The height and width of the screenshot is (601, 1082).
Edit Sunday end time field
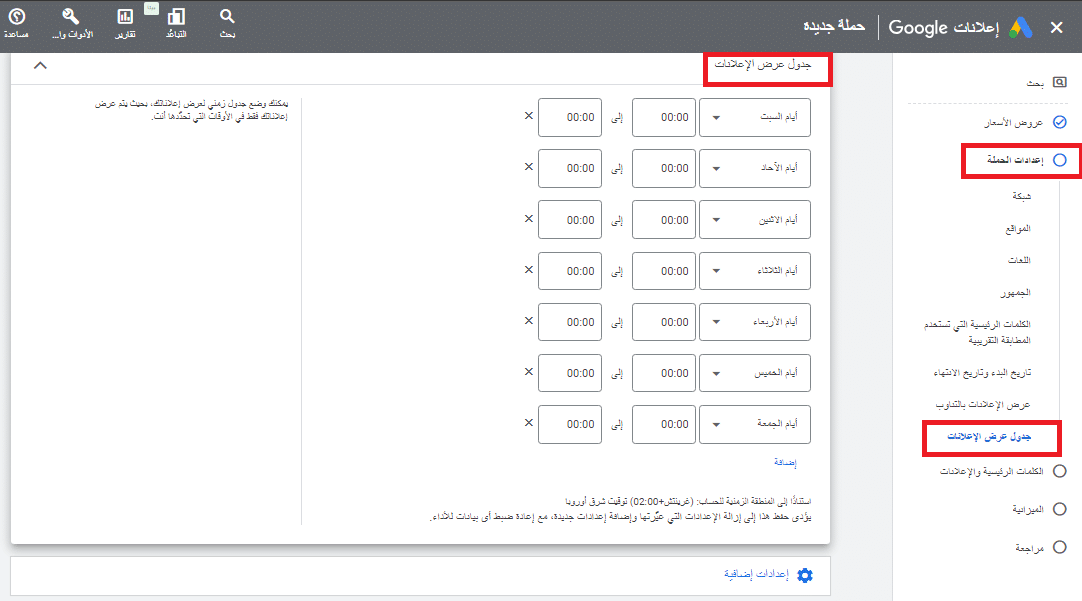click(x=570, y=168)
